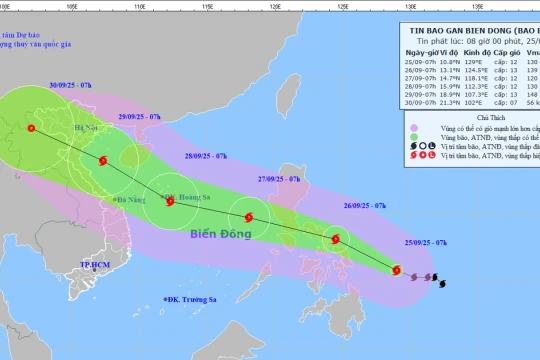Image resolution: width=540 pixels, height=360 pixels.
Task: Select the storm position icon near 26/09/25 - 07h
Action: click(x=335, y=239)
